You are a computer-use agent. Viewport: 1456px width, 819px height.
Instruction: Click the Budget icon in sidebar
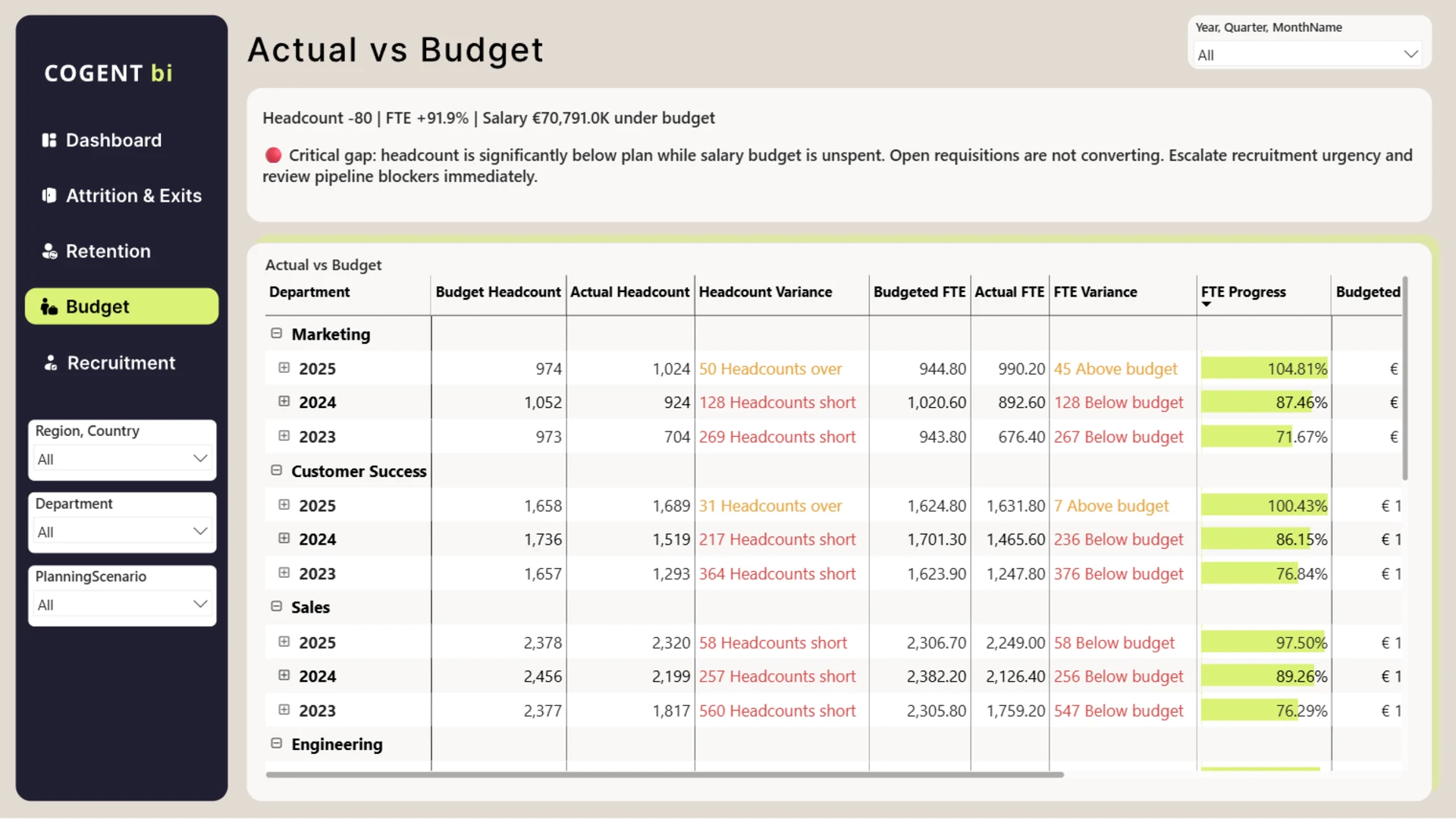click(x=49, y=306)
